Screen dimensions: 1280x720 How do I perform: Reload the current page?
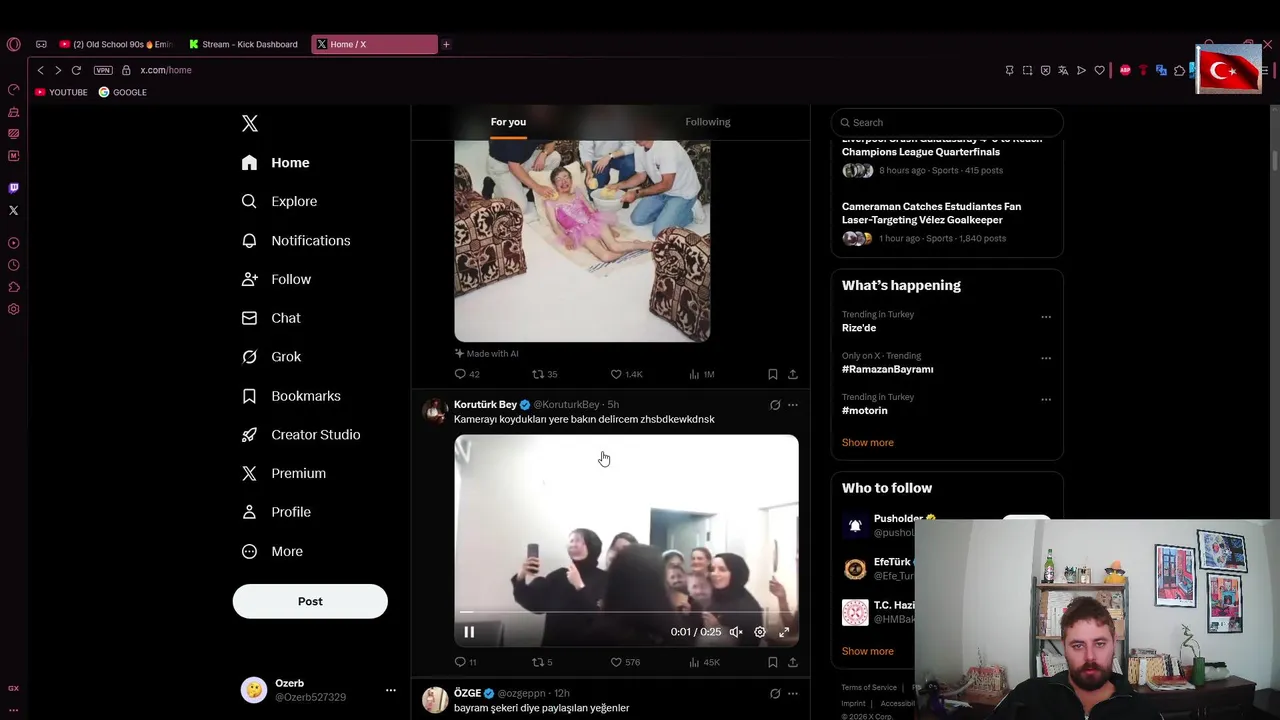(76, 70)
